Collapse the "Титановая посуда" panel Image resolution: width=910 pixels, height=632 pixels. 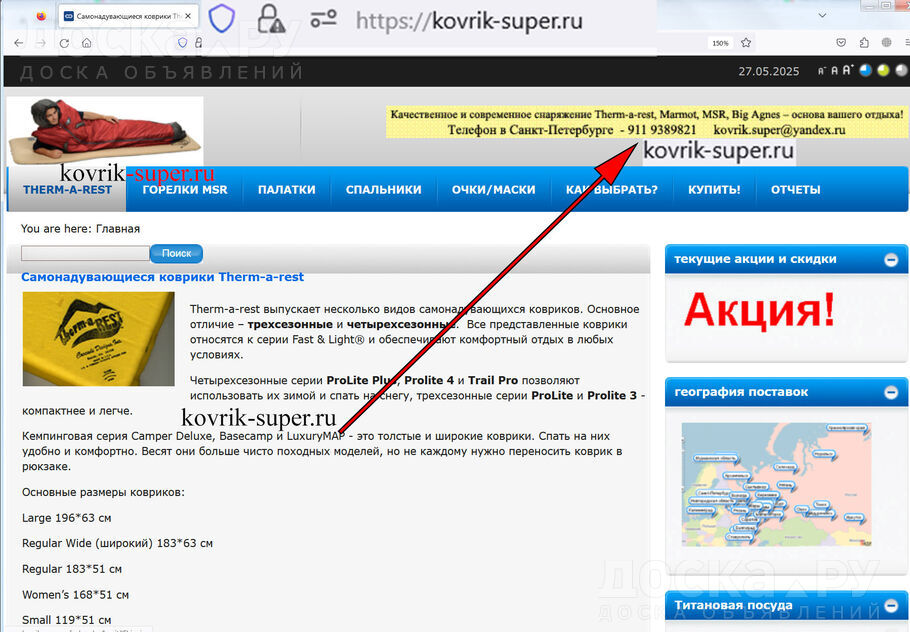coord(890,605)
